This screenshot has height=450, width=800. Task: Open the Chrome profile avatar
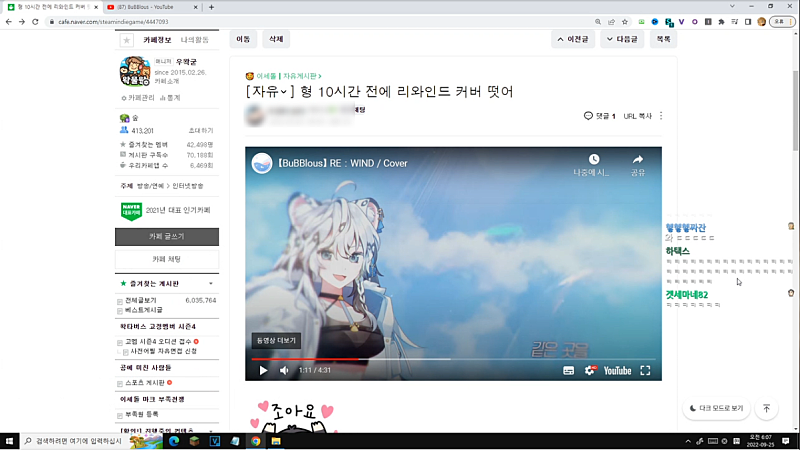point(762,22)
